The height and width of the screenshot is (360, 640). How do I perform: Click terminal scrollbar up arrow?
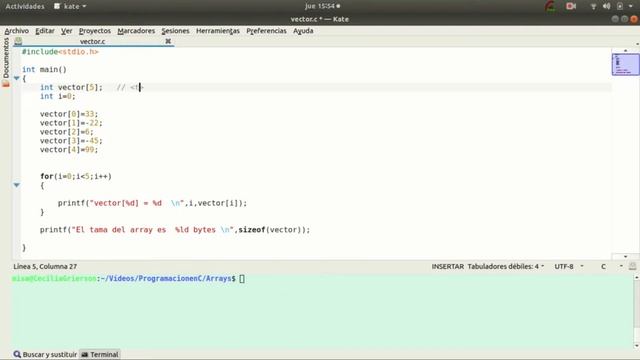click(636, 278)
